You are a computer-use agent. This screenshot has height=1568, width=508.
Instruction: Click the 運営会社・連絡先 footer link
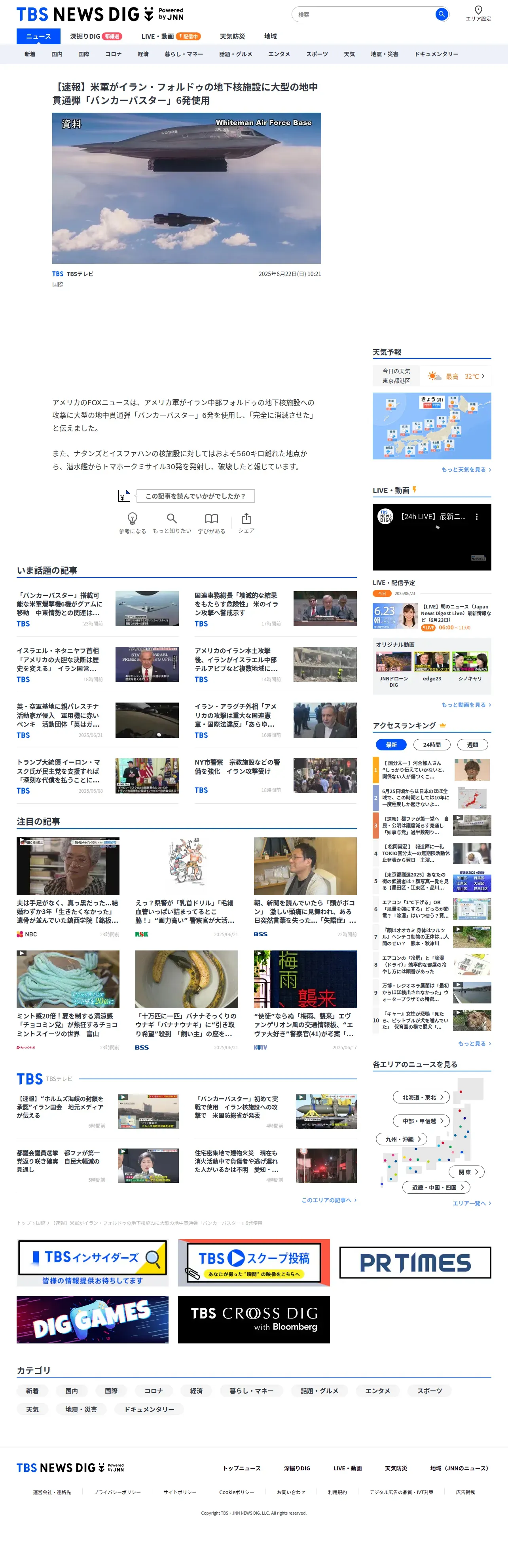click(52, 1492)
